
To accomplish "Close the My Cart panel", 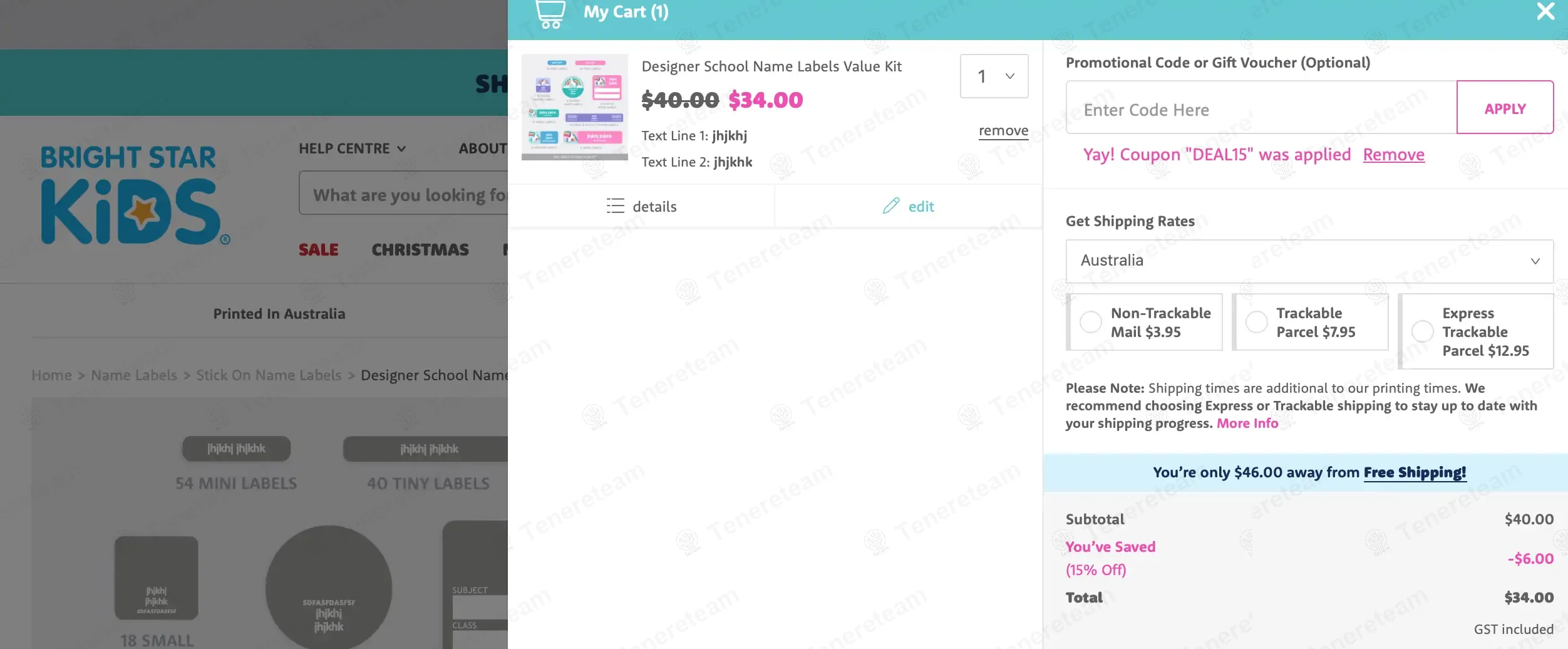I will coord(1545,11).
